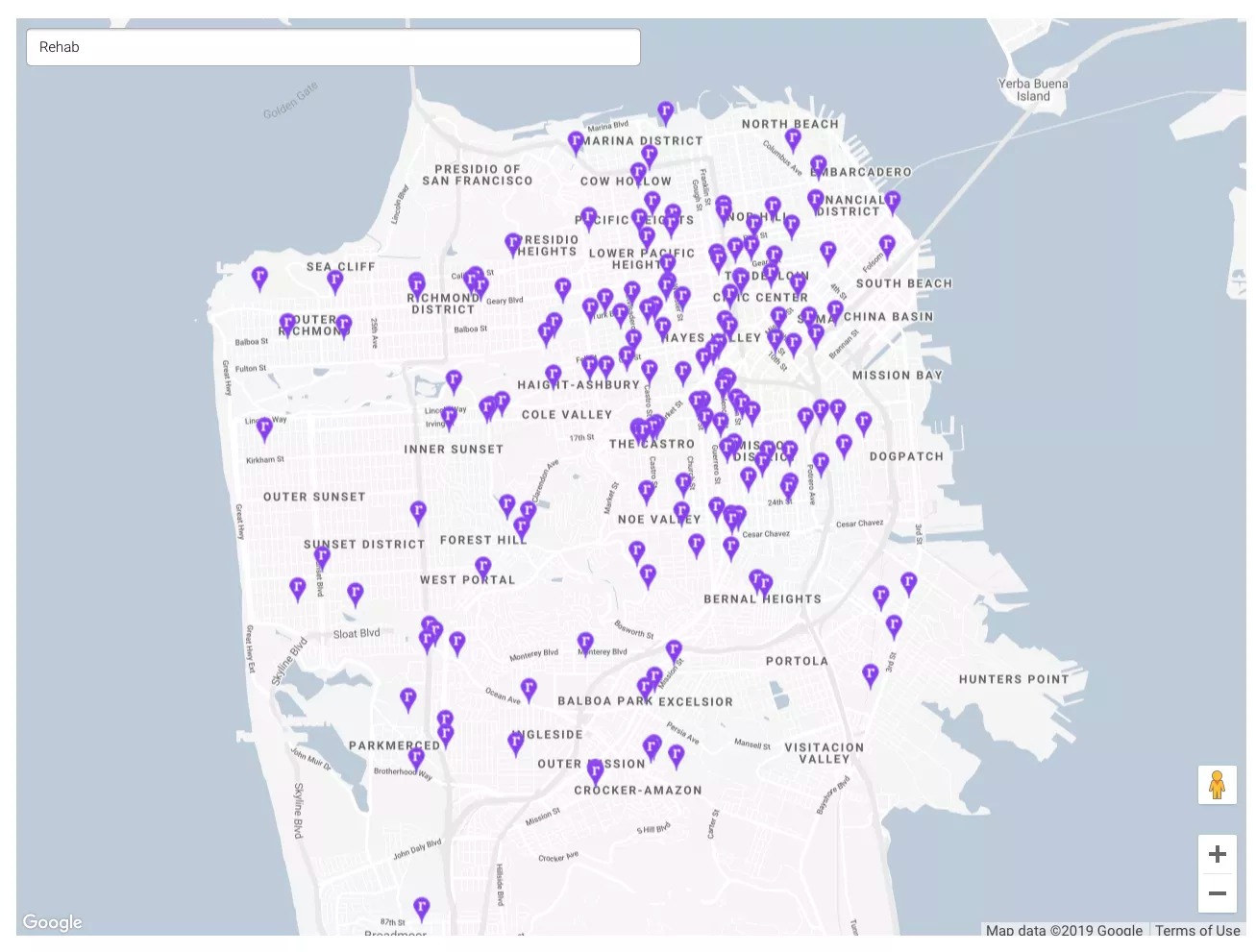The height and width of the screenshot is (952, 1256).
Task: Click the Golden Gate water label
Action: coord(290,101)
